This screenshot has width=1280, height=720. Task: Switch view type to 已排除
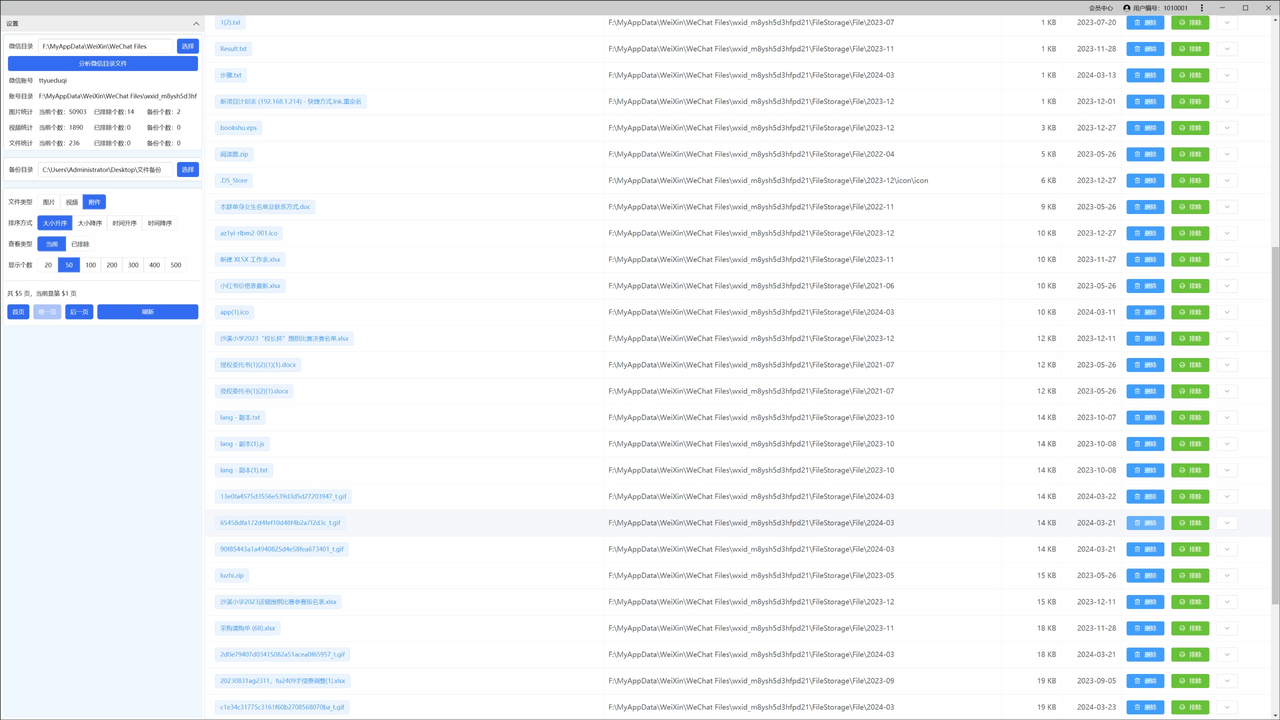tap(80, 244)
